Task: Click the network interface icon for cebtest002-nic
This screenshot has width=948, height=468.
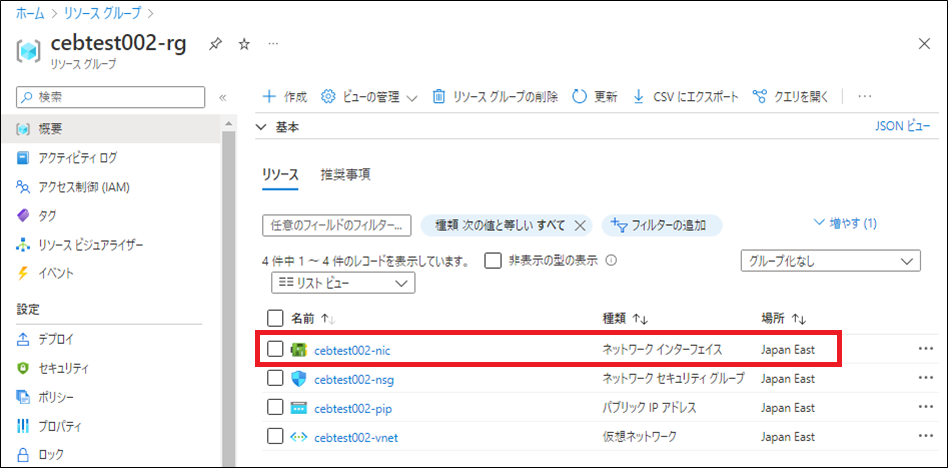Action: (299, 349)
